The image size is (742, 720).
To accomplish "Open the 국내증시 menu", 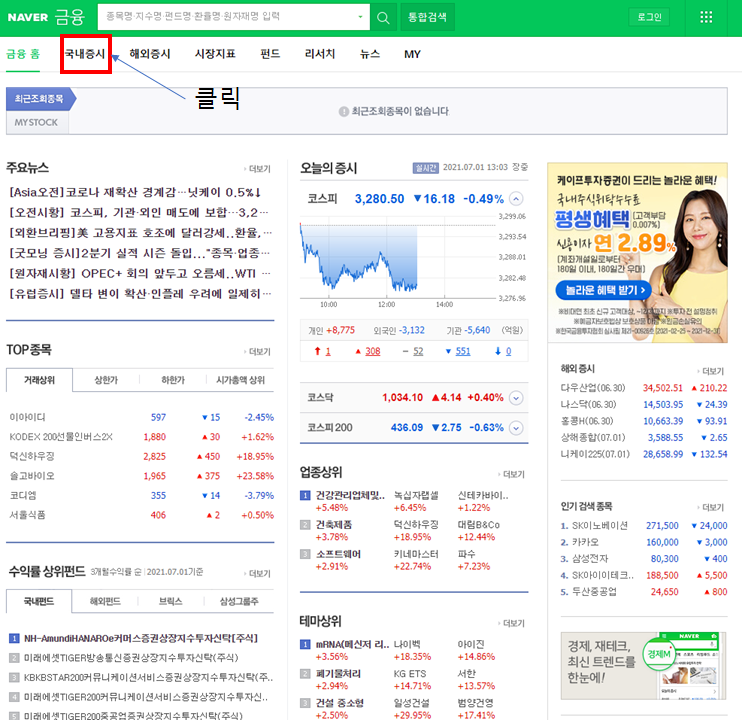I will 85,54.
